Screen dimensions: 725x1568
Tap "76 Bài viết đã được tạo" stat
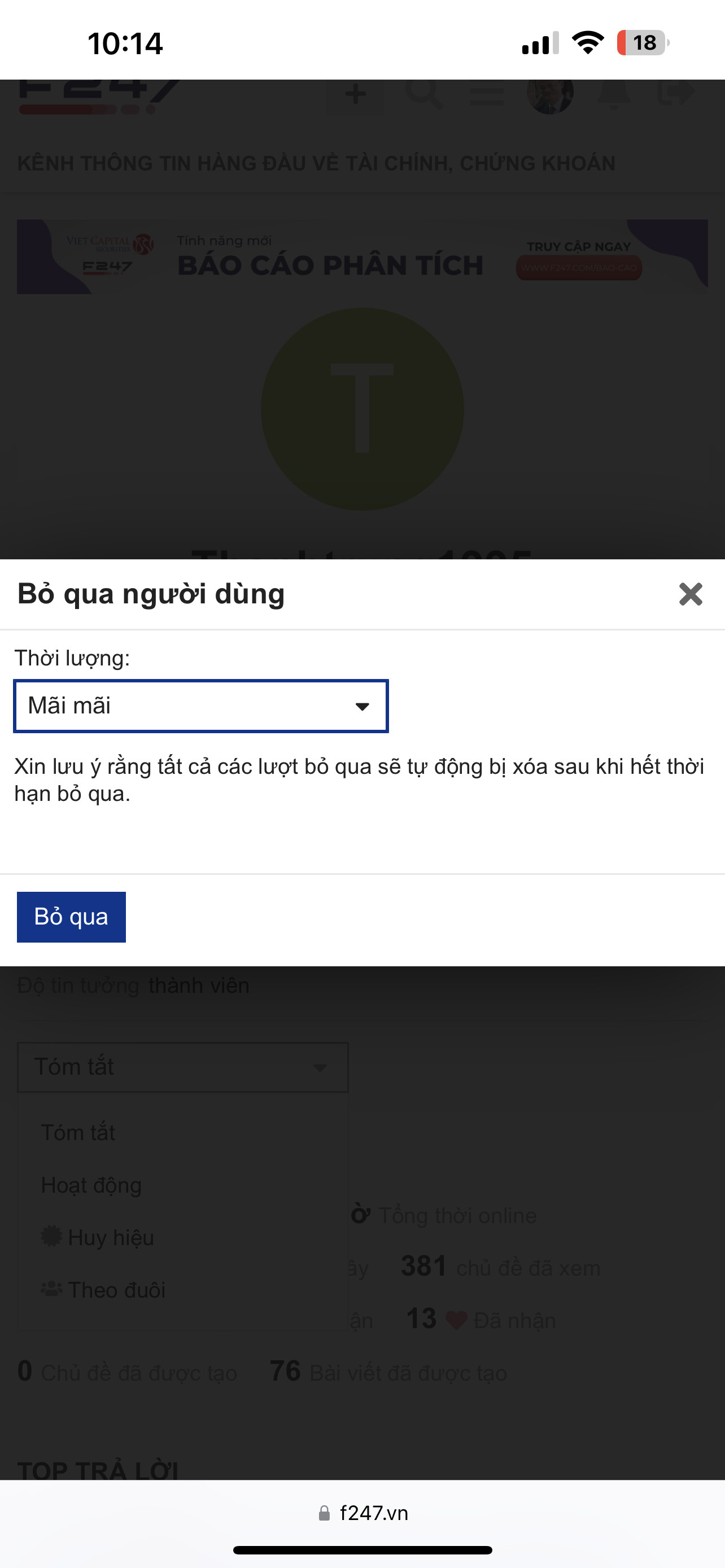point(388,1372)
